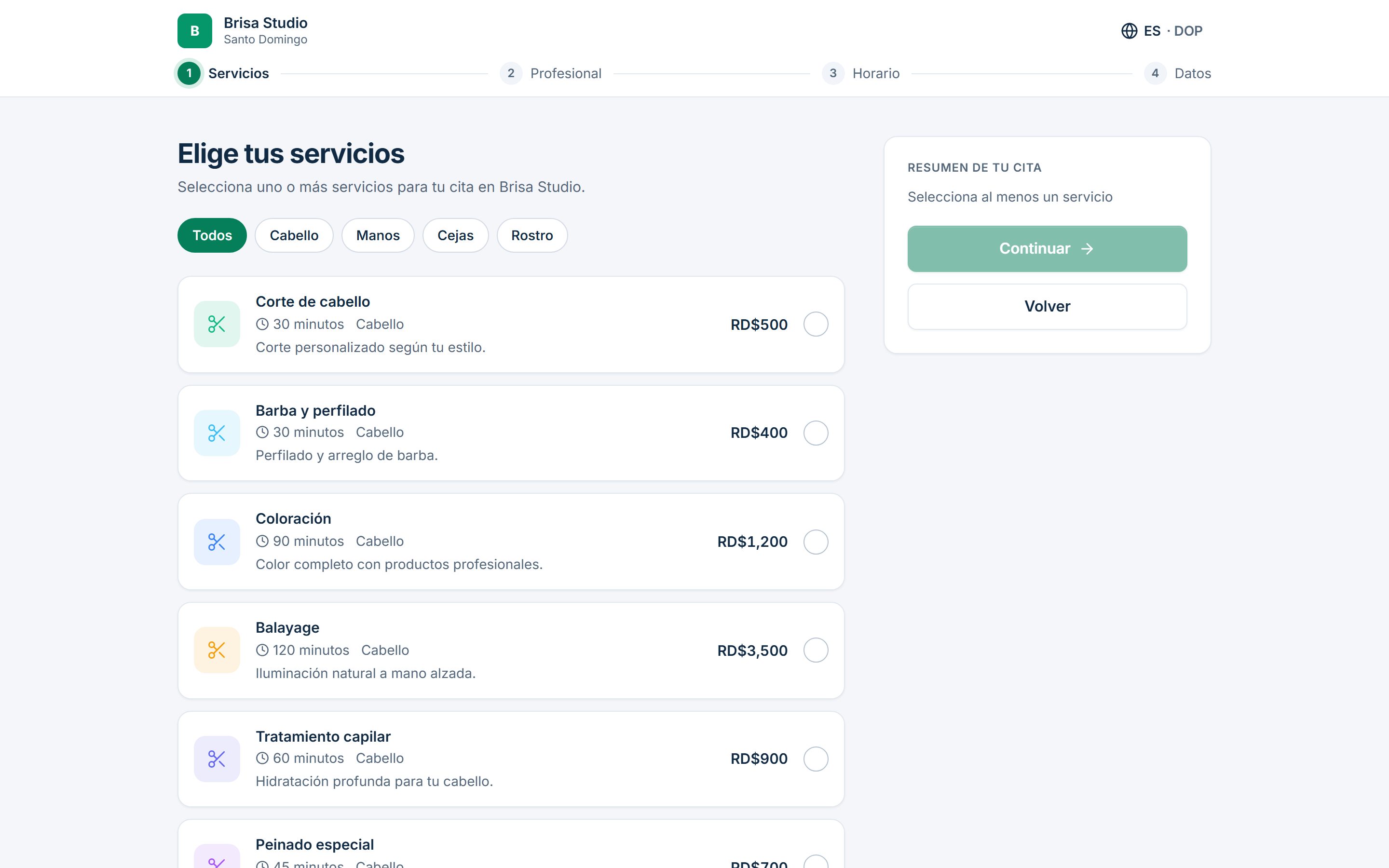Screen dimensions: 1389x868
Task: Click the scissors icon for Tratamiento capilar
Action: point(217,759)
